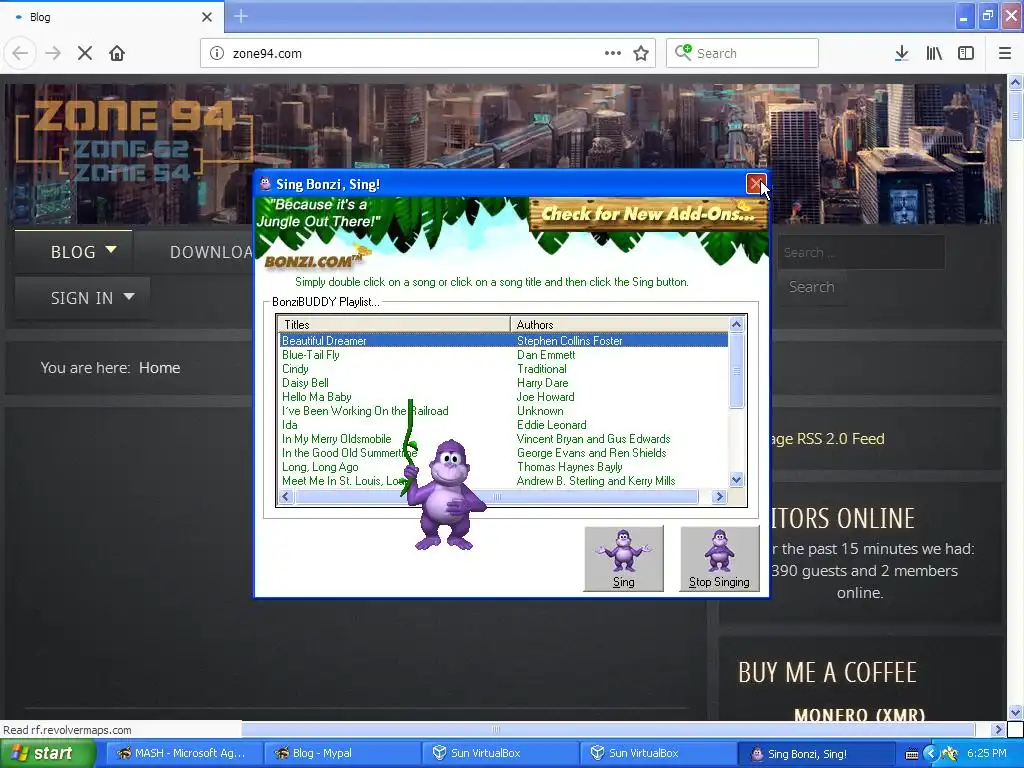The height and width of the screenshot is (768, 1024).
Task: Click playlist horizontal scroll left arrow
Action: tap(285, 497)
